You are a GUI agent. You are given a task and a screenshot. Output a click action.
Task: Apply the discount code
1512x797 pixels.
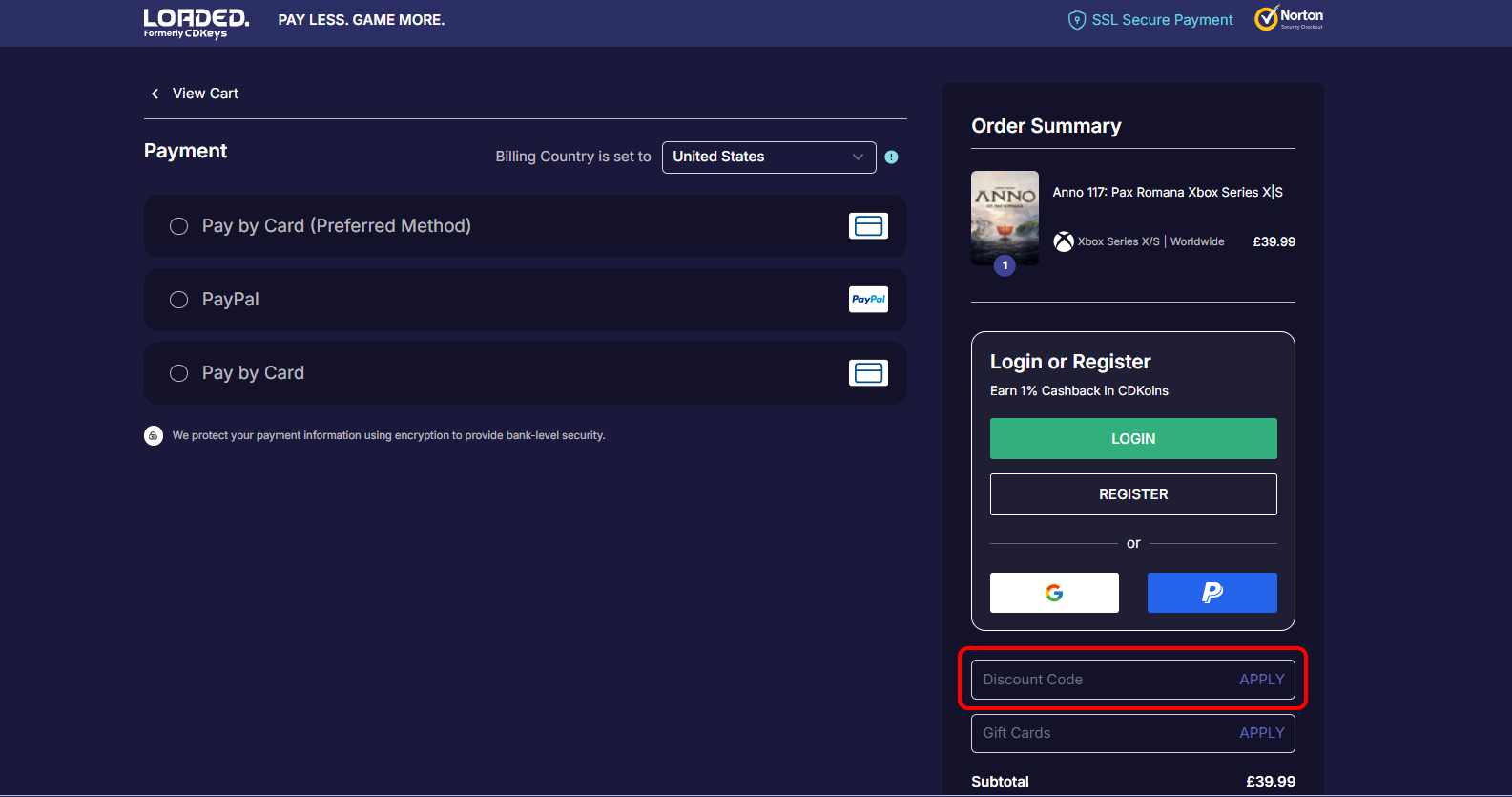1261,680
